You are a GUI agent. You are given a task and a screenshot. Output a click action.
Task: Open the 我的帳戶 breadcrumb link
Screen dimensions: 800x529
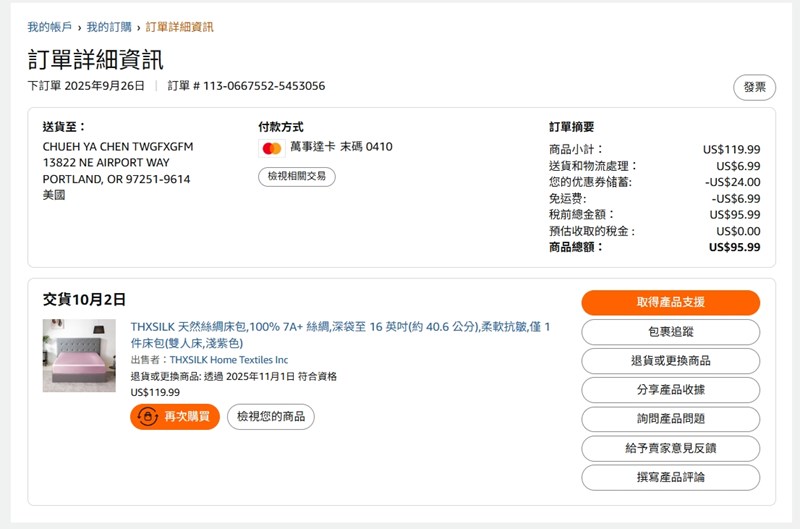(x=49, y=27)
